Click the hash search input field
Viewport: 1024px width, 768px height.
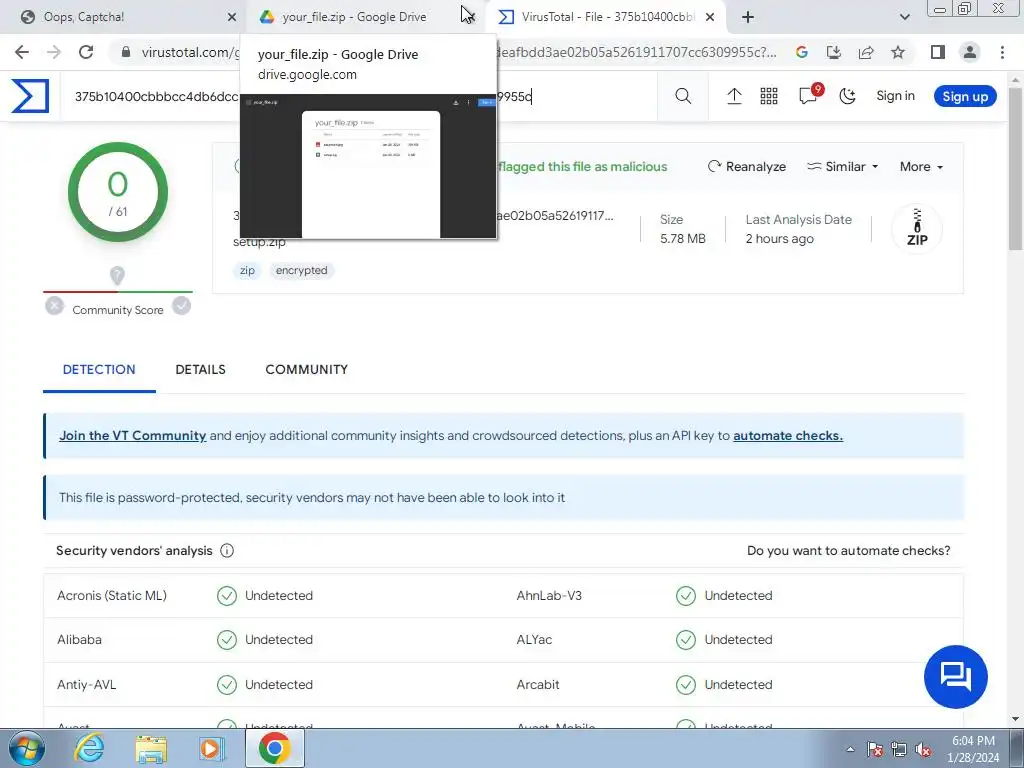coord(359,96)
